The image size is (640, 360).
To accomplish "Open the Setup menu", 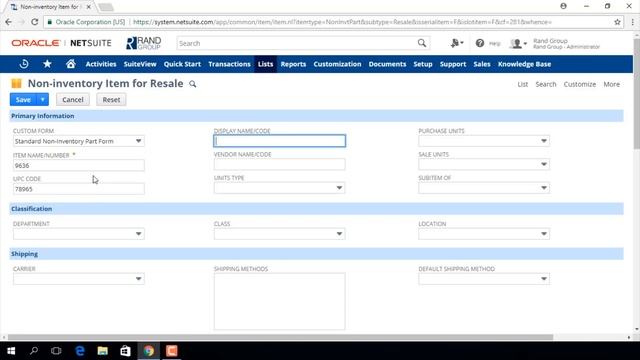I will point(423,64).
